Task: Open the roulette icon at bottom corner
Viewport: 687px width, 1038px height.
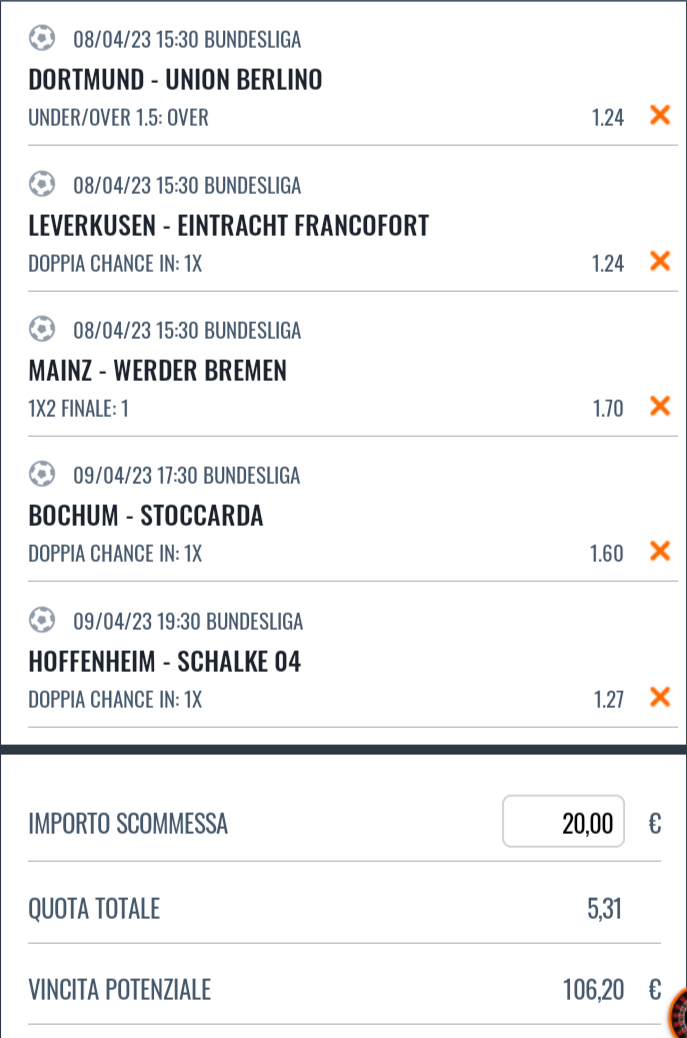Action: [678, 1012]
